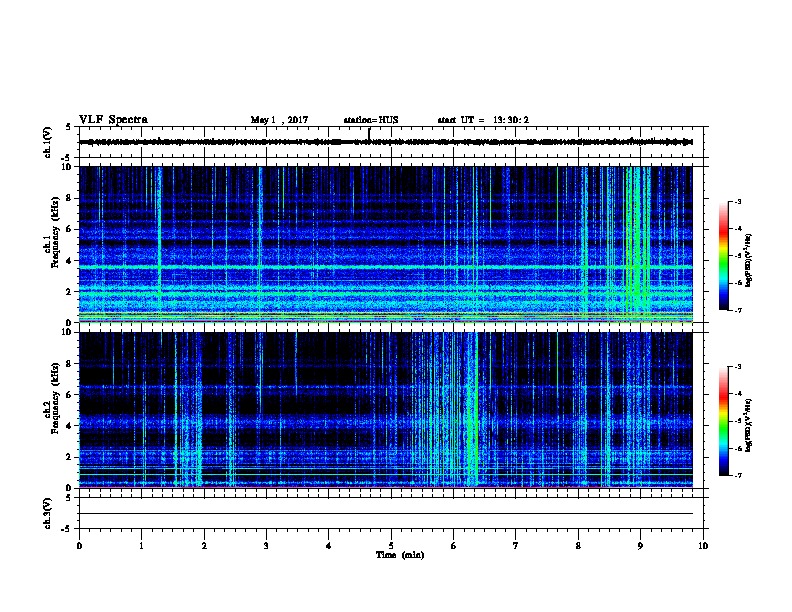Click the 'start UT = 13:30: 2' label
Image resolution: width=792 pixels, height=612 pixels.
click(x=483, y=120)
